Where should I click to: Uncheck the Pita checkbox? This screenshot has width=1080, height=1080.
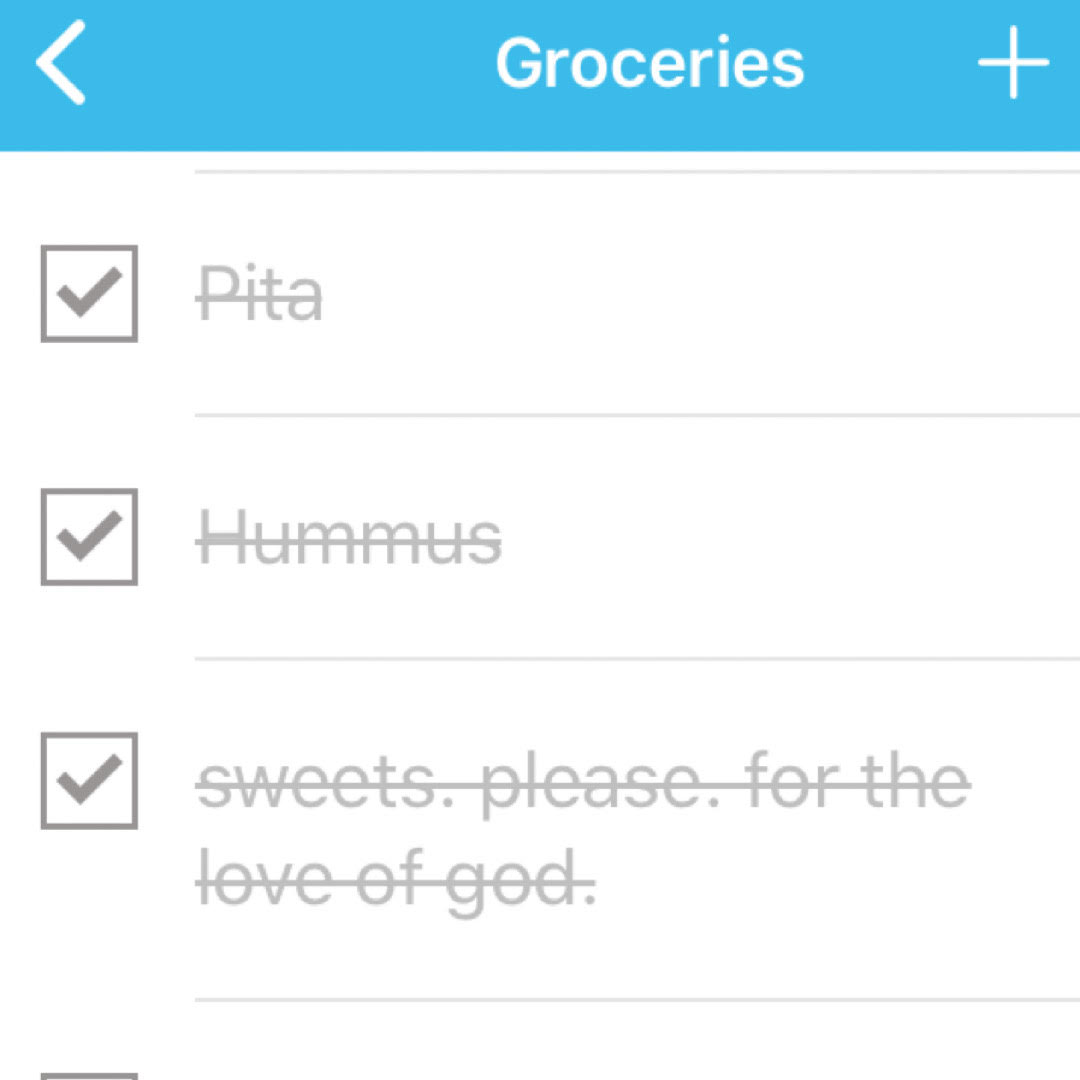(89, 294)
